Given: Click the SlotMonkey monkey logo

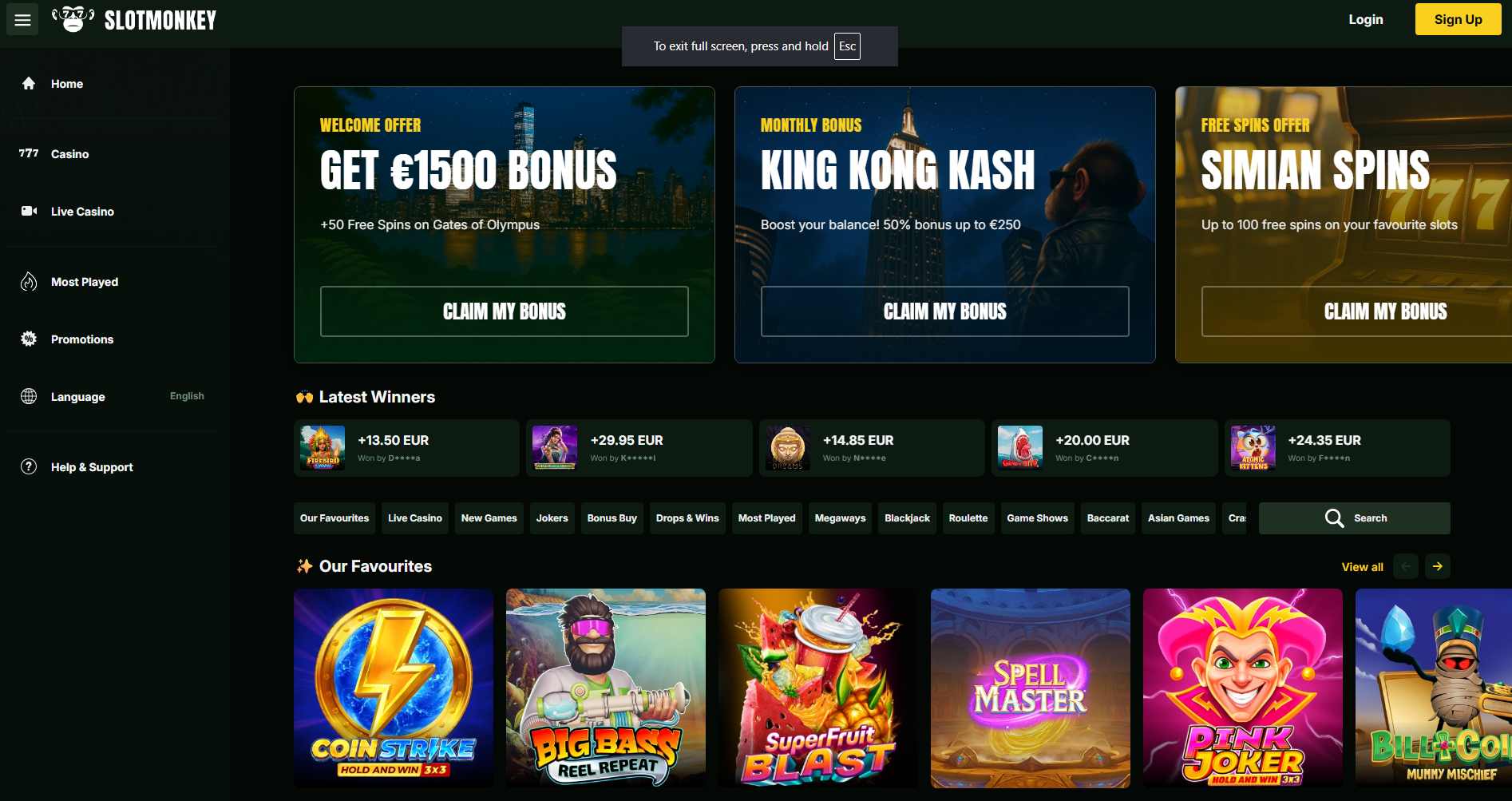Looking at the screenshot, I should pyautogui.click(x=73, y=19).
